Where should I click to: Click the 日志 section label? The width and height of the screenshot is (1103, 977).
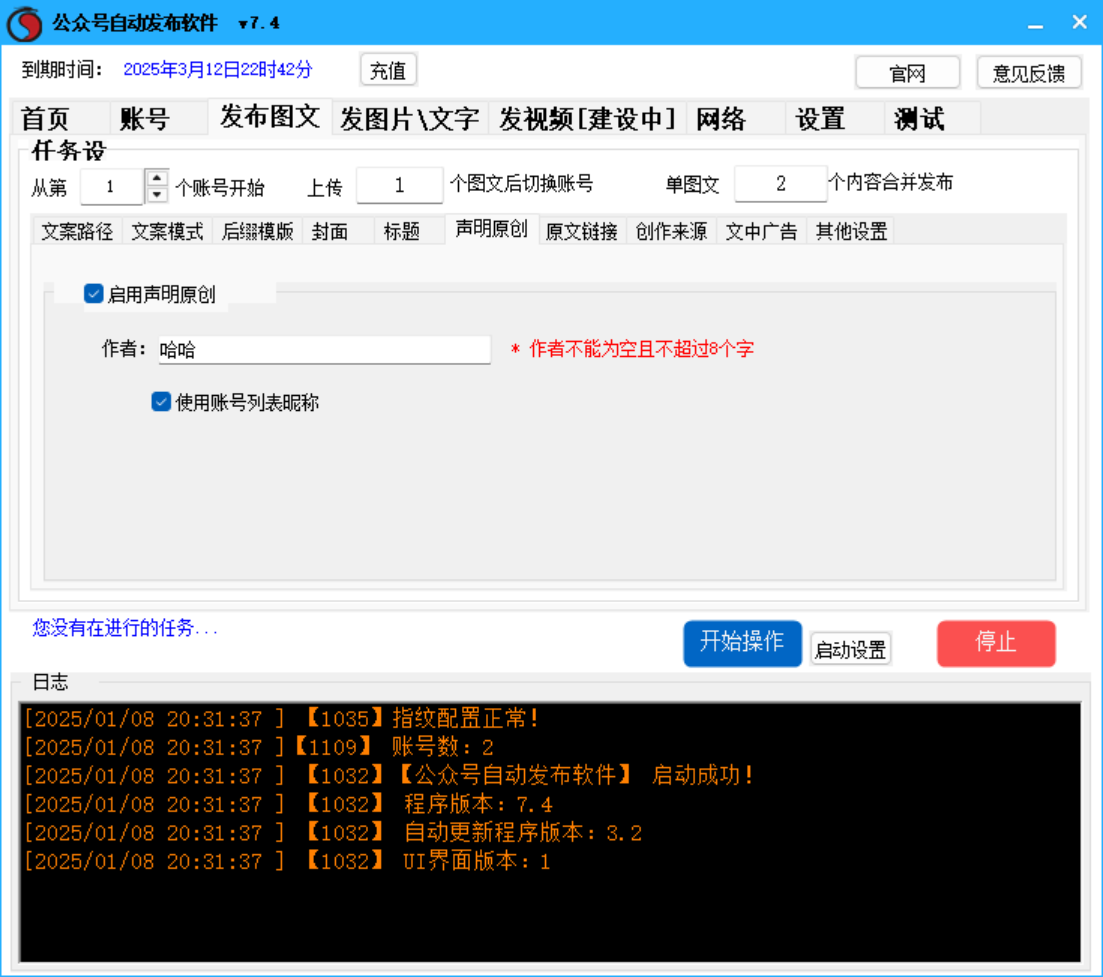pyautogui.click(x=51, y=682)
